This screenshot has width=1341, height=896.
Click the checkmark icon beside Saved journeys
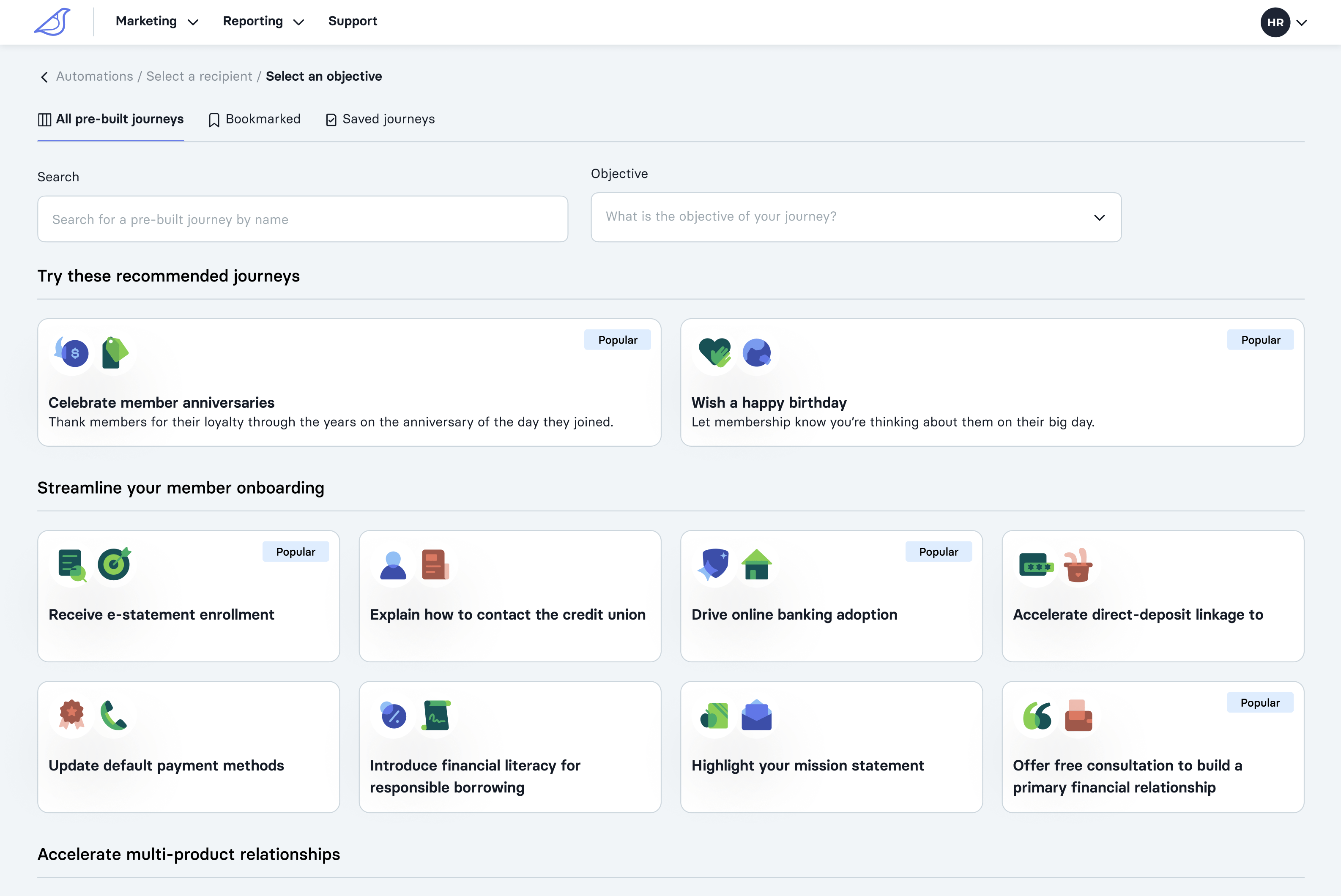(x=331, y=120)
